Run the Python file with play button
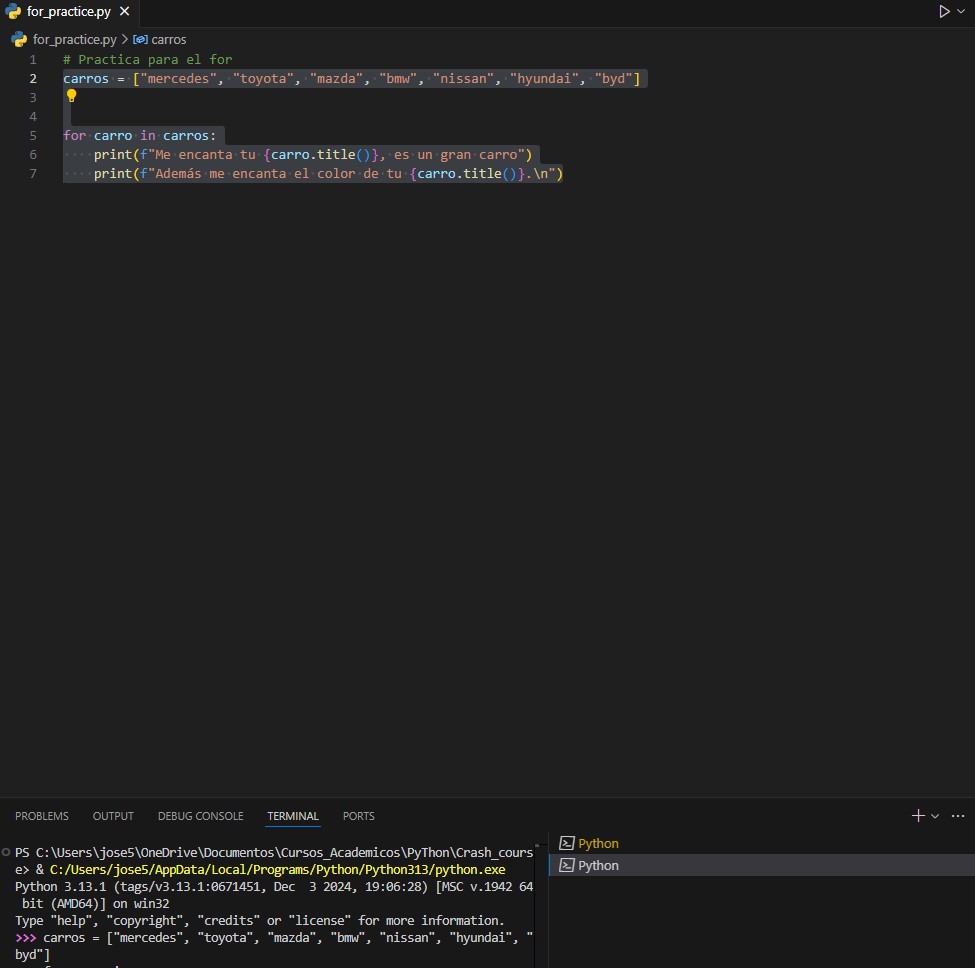975x968 pixels. (x=943, y=12)
